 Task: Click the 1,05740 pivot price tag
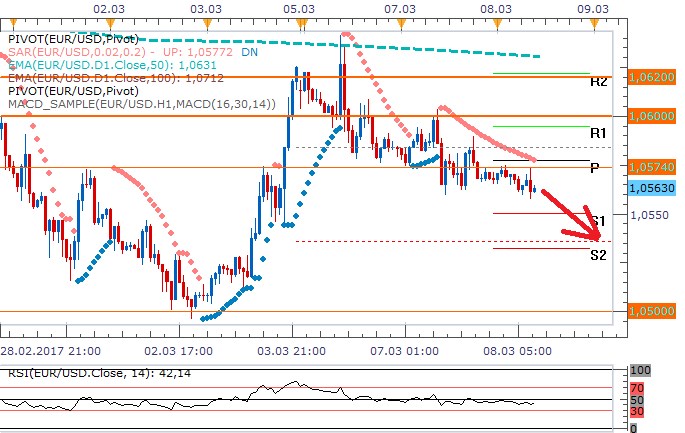tap(652, 167)
